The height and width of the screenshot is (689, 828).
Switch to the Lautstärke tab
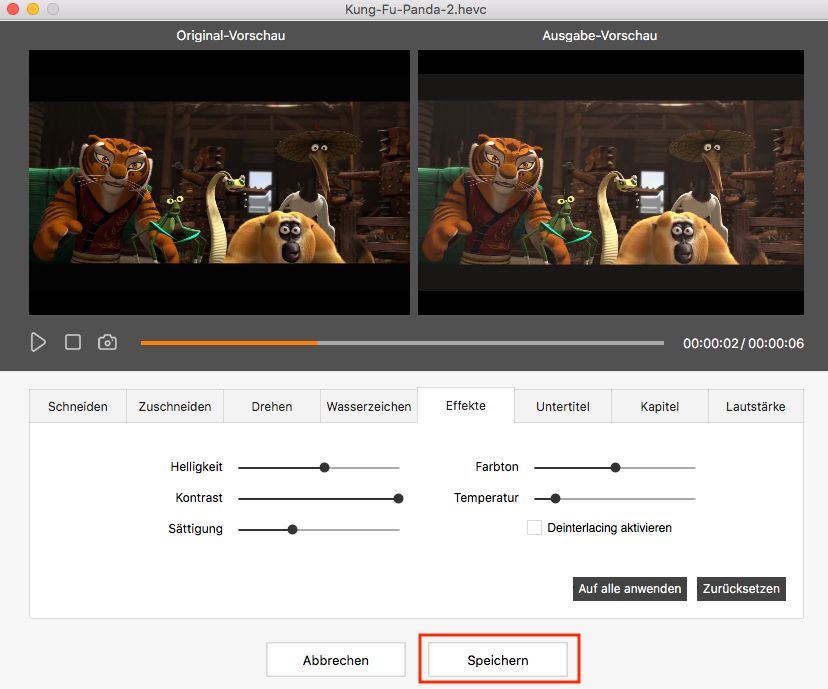point(756,407)
